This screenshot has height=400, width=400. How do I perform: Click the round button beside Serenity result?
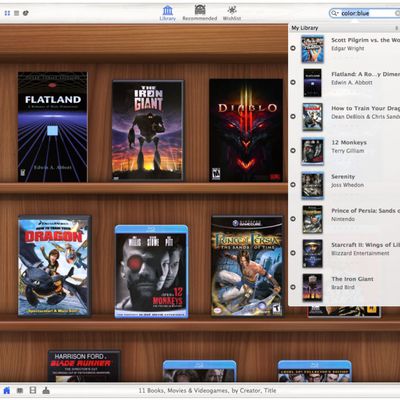[293, 185]
